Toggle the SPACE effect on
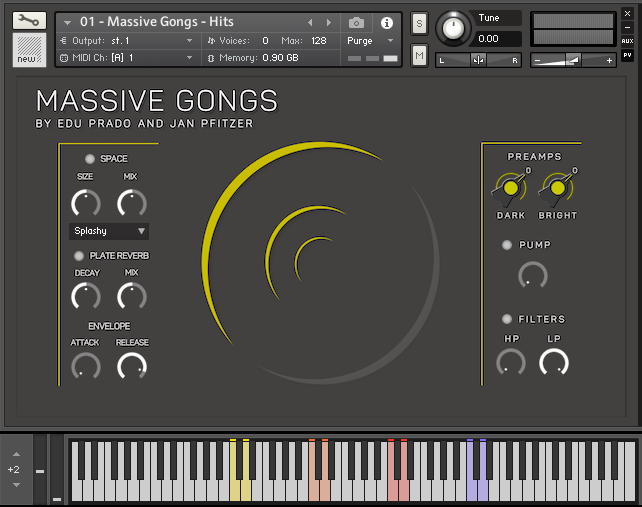642x507 pixels. point(90,159)
